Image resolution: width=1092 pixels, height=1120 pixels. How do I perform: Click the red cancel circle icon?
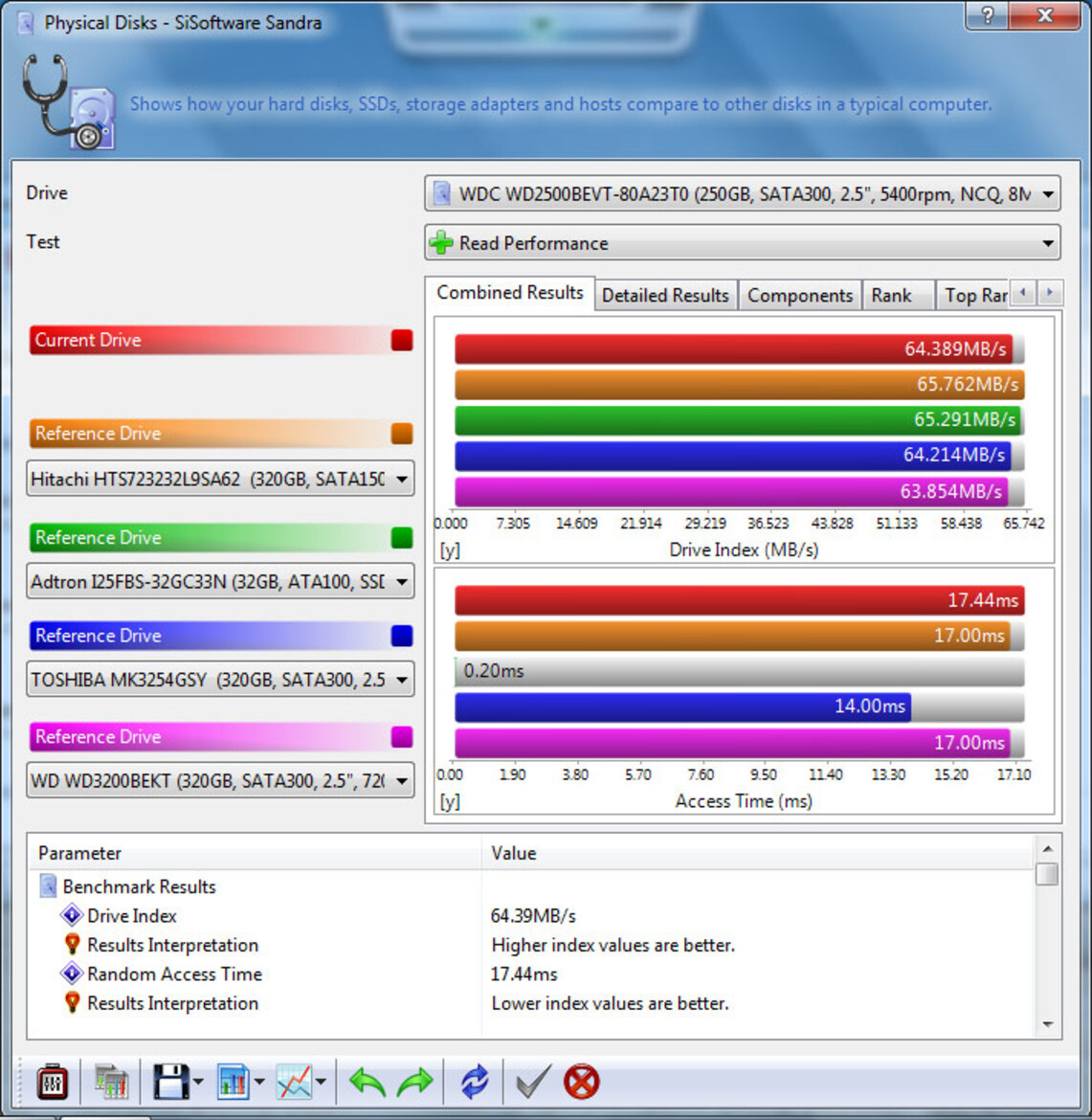[581, 1082]
